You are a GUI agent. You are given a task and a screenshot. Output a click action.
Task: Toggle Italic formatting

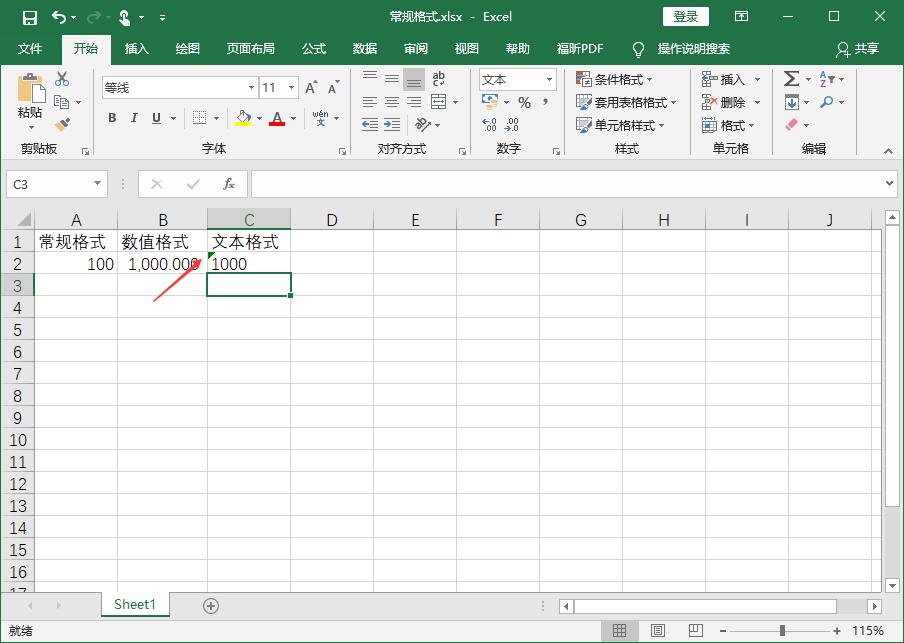tap(135, 118)
